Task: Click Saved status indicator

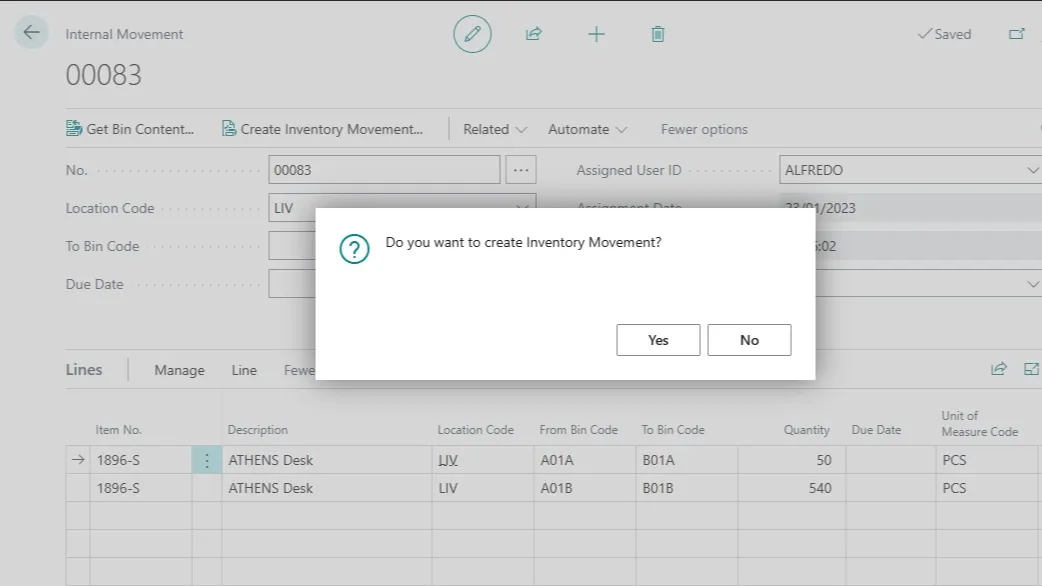Action: pos(944,34)
